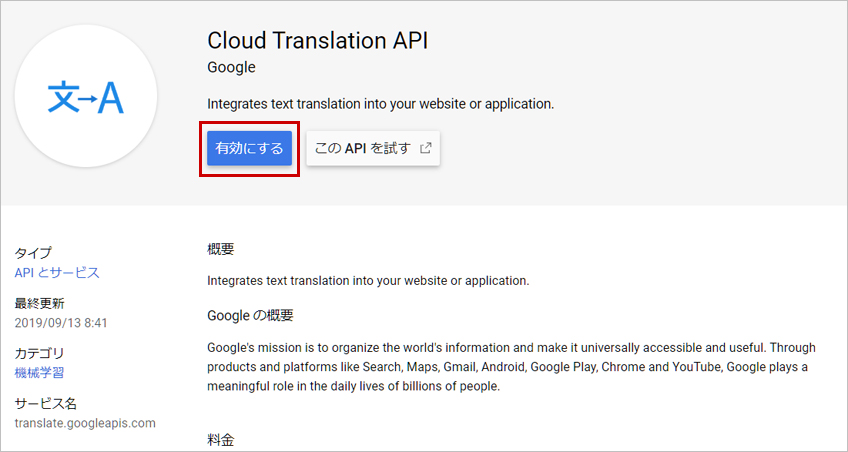The width and height of the screenshot is (848, 452).
Task: Enable the API with 有効にする button
Action: (249, 148)
